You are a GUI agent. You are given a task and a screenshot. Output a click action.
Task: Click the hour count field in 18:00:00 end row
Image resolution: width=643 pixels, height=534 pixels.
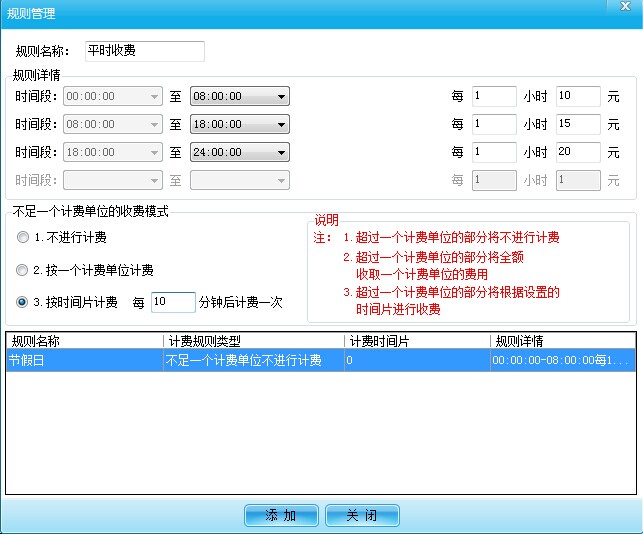click(x=494, y=124)
